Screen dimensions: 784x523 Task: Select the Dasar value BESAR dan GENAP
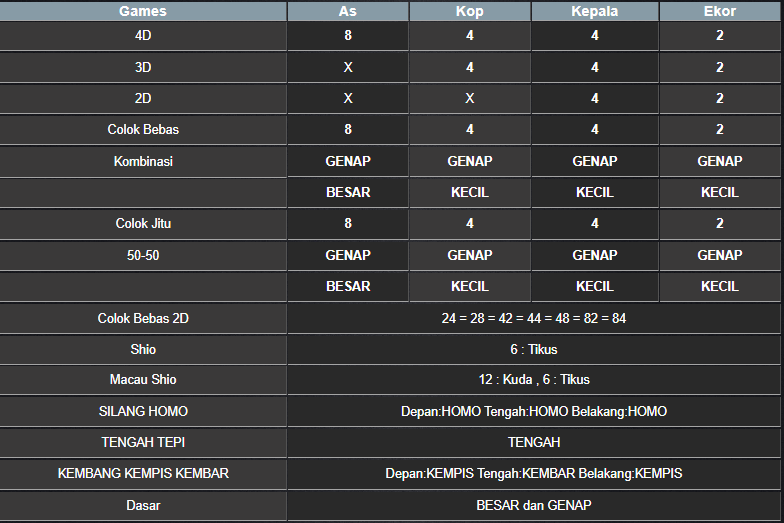[x=533, y=505]
